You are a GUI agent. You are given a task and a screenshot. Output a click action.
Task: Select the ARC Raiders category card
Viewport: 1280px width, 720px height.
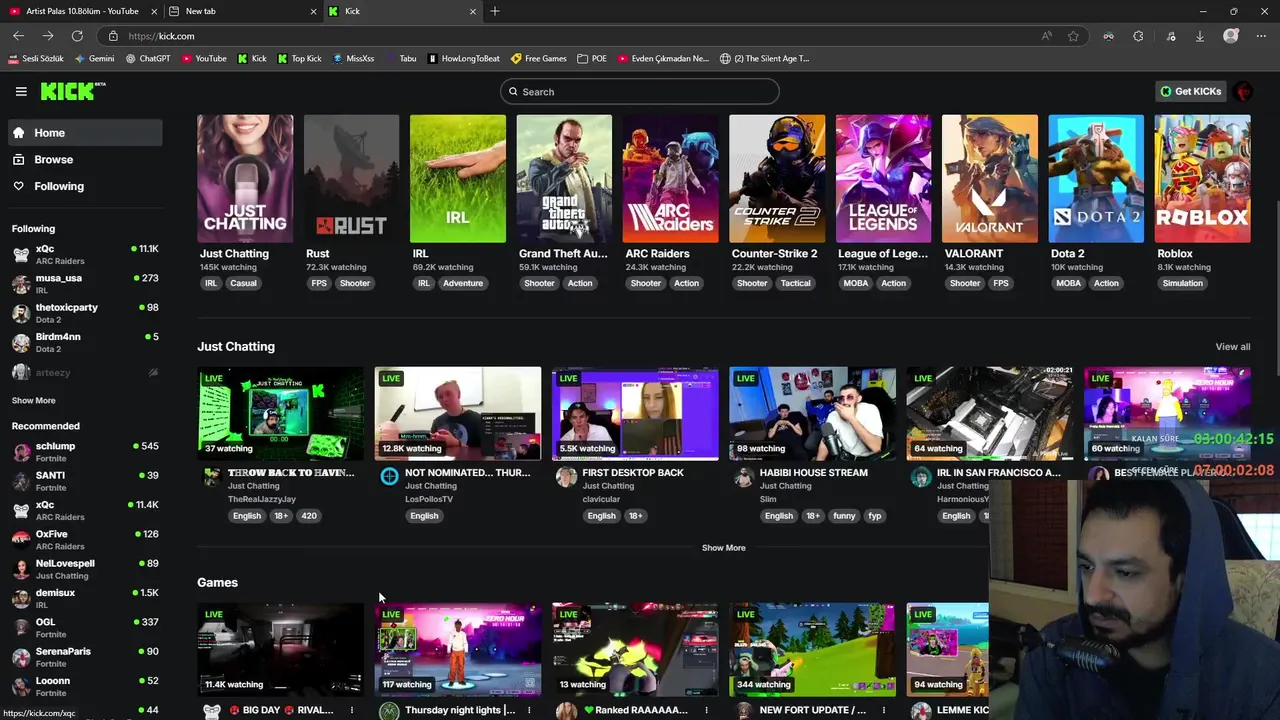670,179
